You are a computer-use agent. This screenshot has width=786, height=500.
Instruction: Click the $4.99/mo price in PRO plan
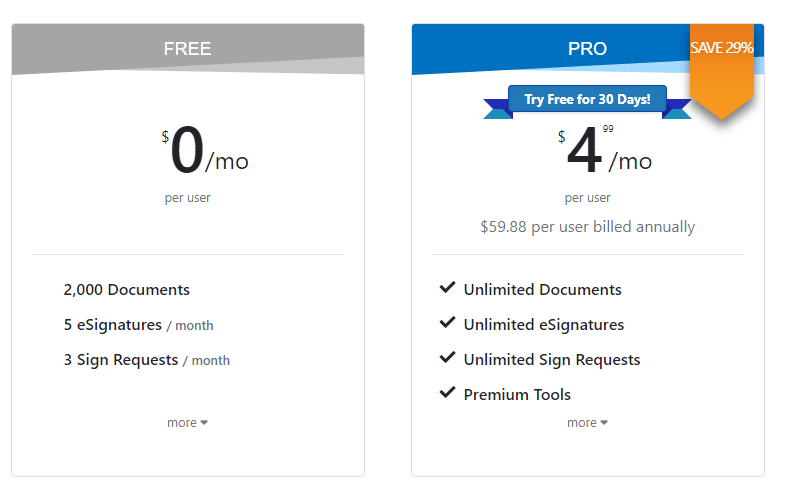(605, 153)
